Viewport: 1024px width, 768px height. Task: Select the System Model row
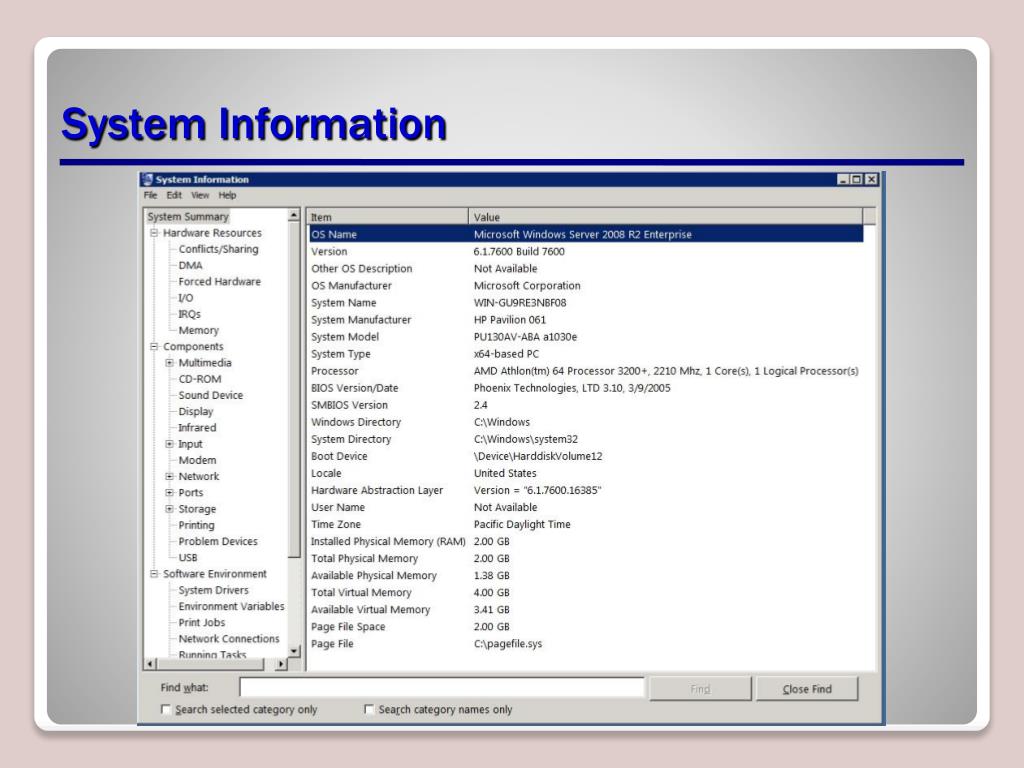tap(586, 337)
